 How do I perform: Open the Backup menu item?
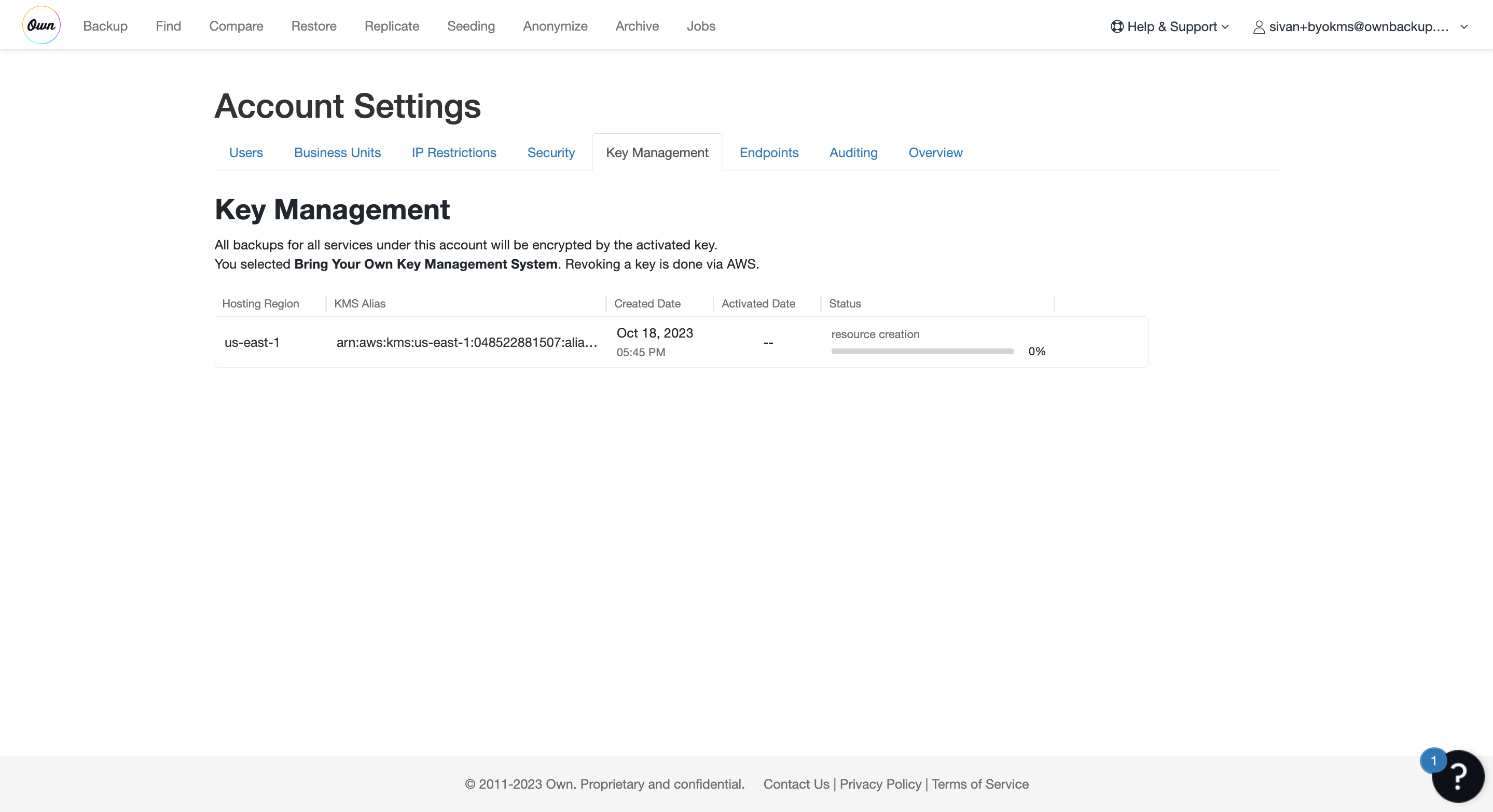pyautogui.click(x=105, y=26)
